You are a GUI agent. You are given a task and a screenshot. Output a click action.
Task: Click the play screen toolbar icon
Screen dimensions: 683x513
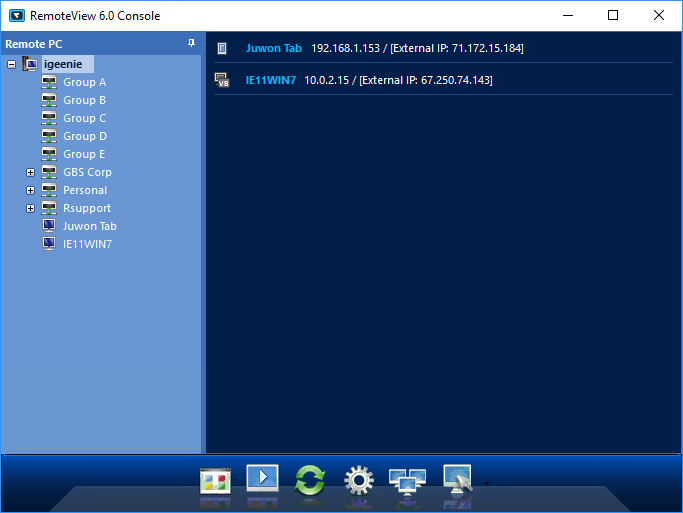pyautogui.click(x=262, y=478)
